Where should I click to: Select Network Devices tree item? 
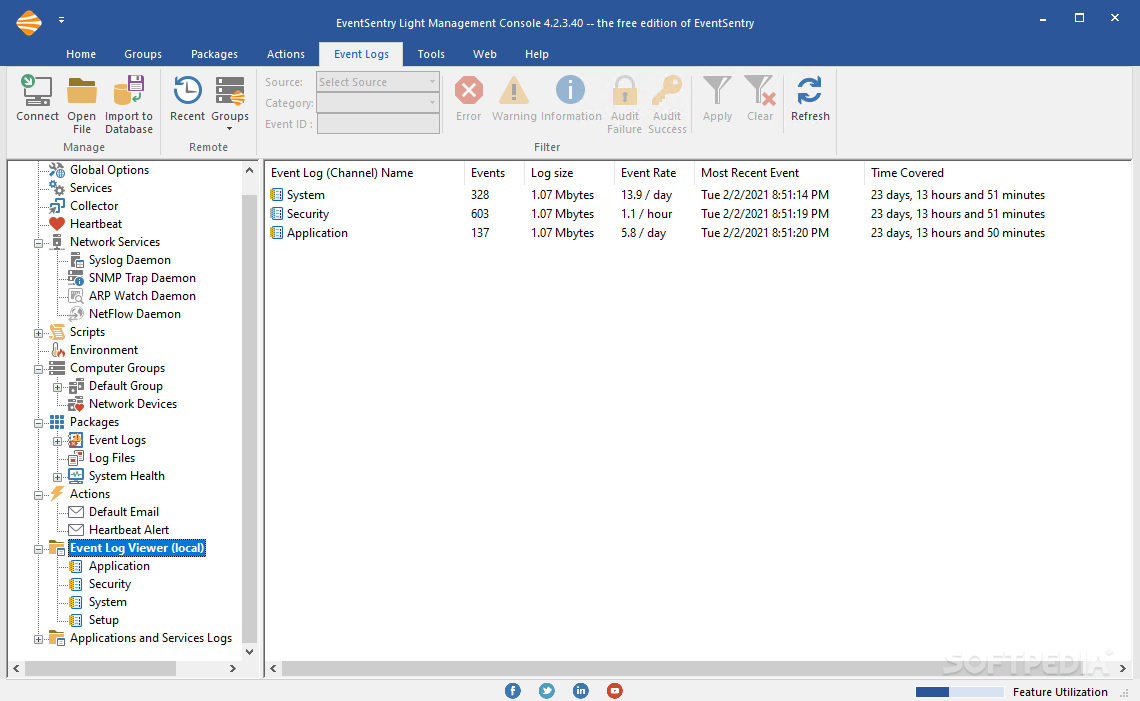[132, 404]
